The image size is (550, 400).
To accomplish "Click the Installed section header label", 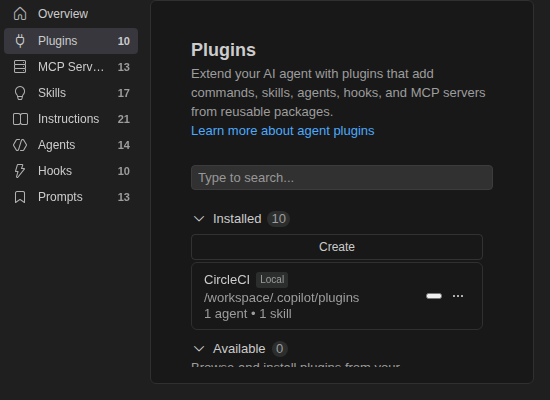I will [x=237, y=219].
